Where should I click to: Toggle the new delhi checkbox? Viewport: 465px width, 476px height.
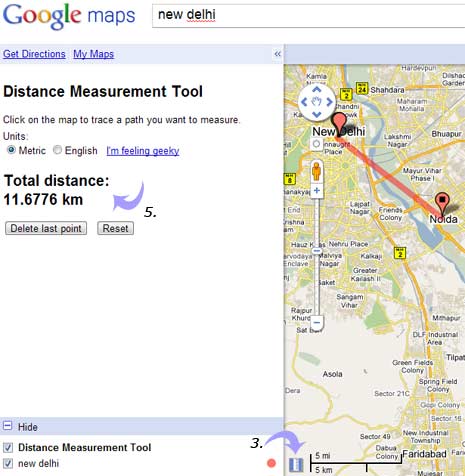point(8,463)
